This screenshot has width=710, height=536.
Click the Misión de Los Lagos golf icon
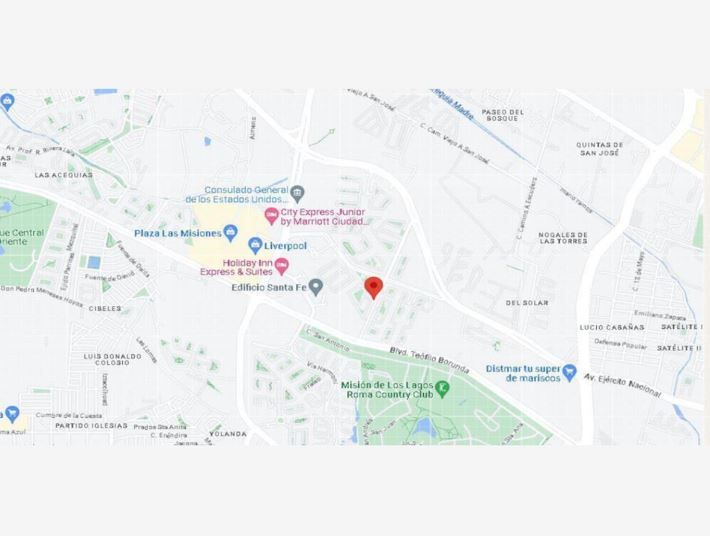[441, 388]
